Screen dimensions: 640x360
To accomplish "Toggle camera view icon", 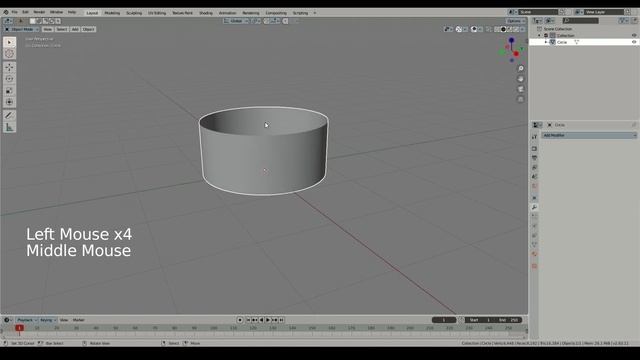I will coord(521,89).
